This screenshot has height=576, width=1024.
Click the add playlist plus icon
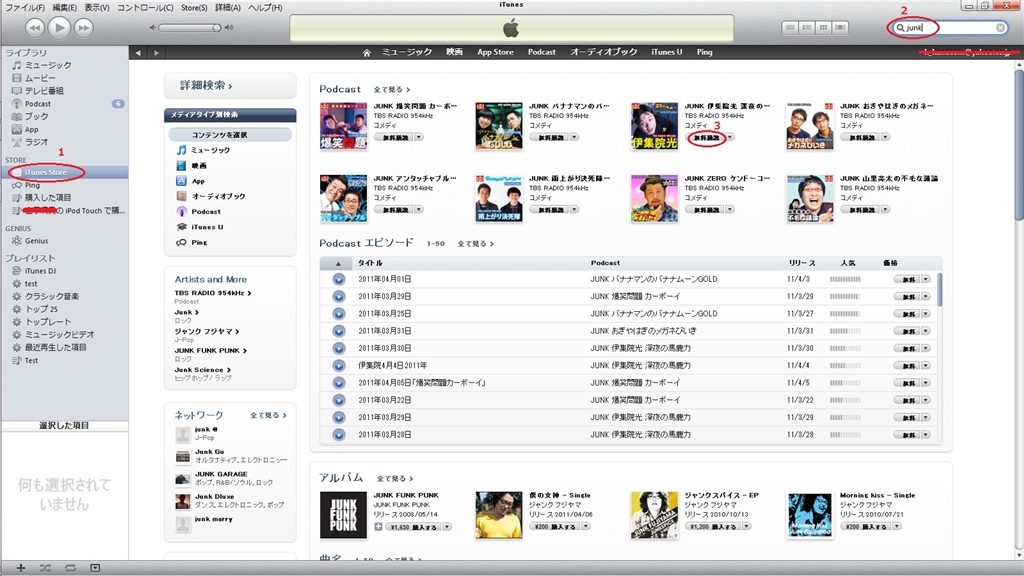[x=21, y=568]
